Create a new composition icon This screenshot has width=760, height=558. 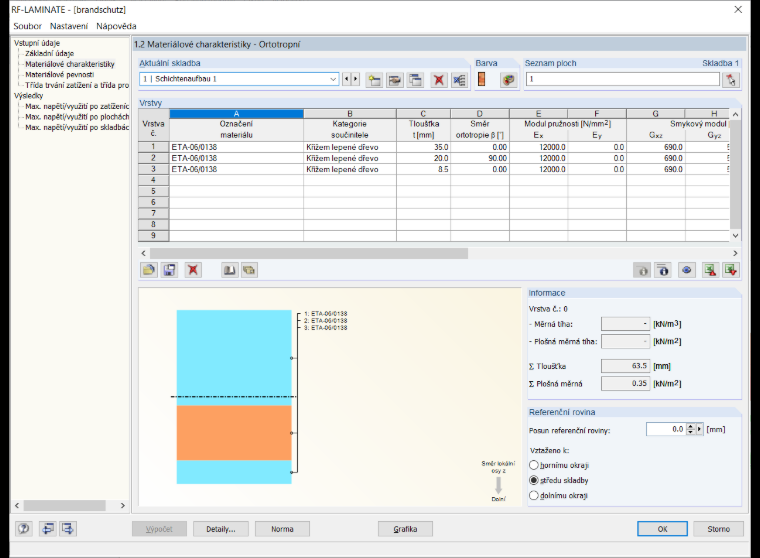[374, 80]
